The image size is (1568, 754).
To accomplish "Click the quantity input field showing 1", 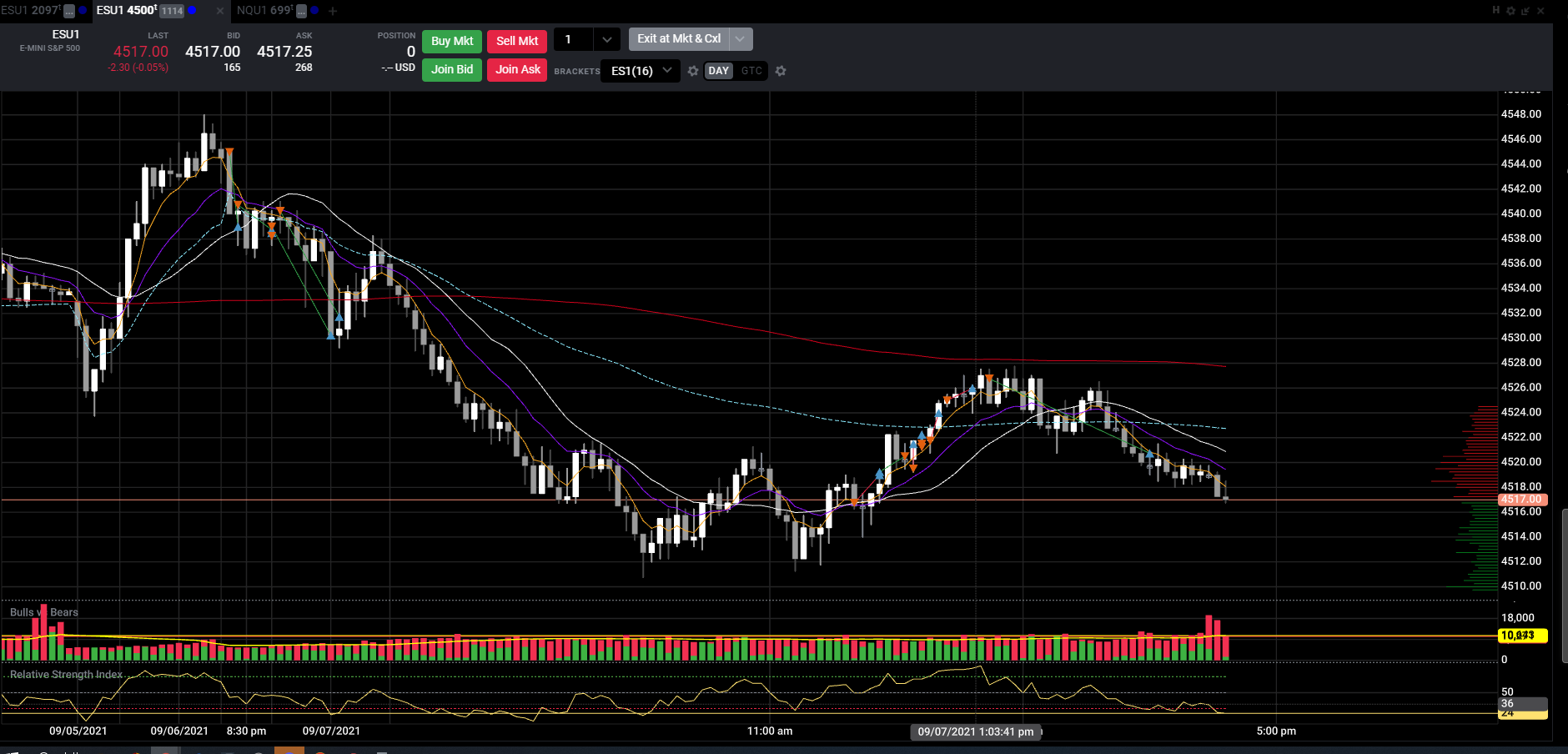I will pos(573,39).
